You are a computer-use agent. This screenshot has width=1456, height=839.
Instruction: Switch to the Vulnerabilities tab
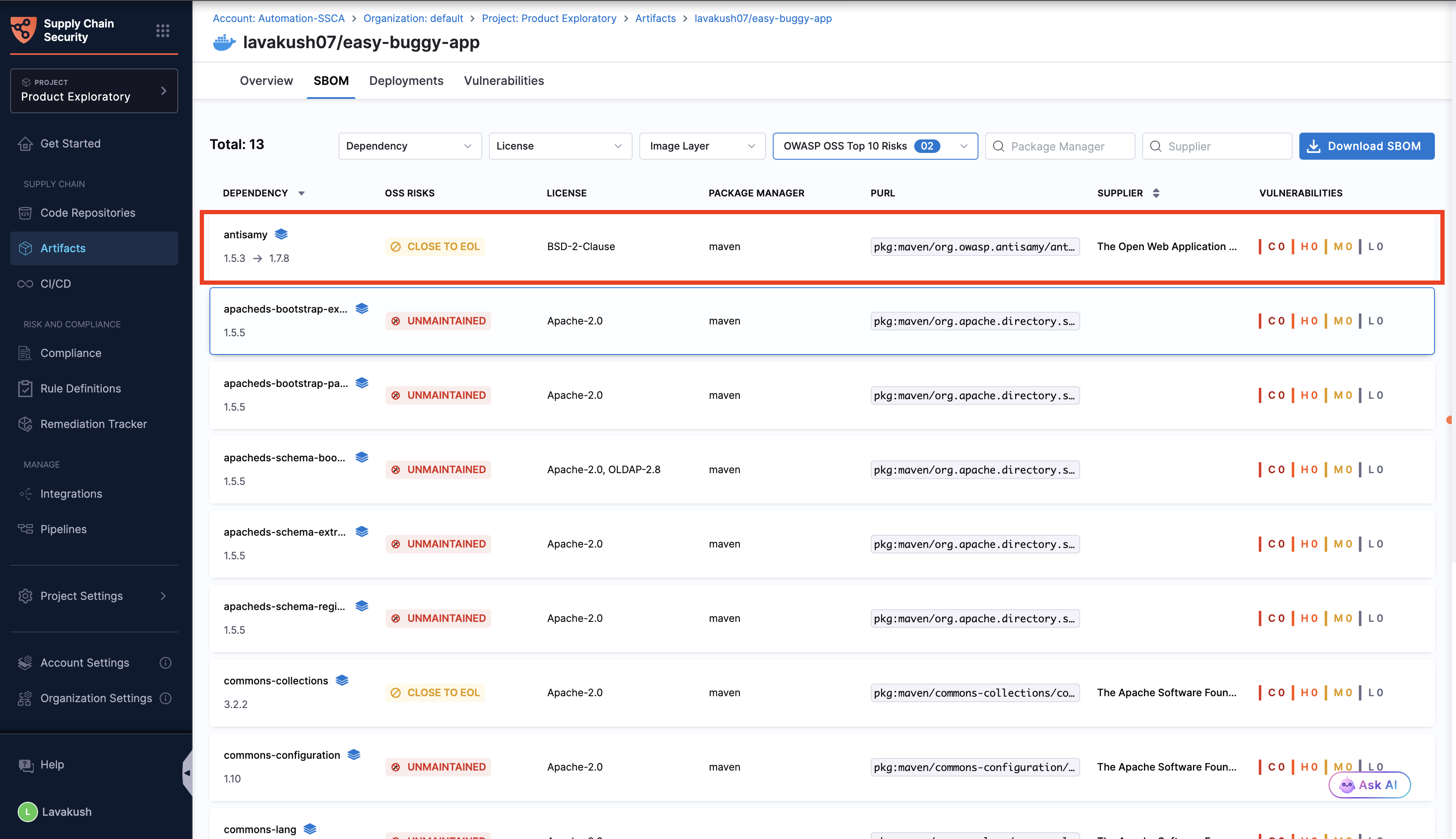(503, 81)
